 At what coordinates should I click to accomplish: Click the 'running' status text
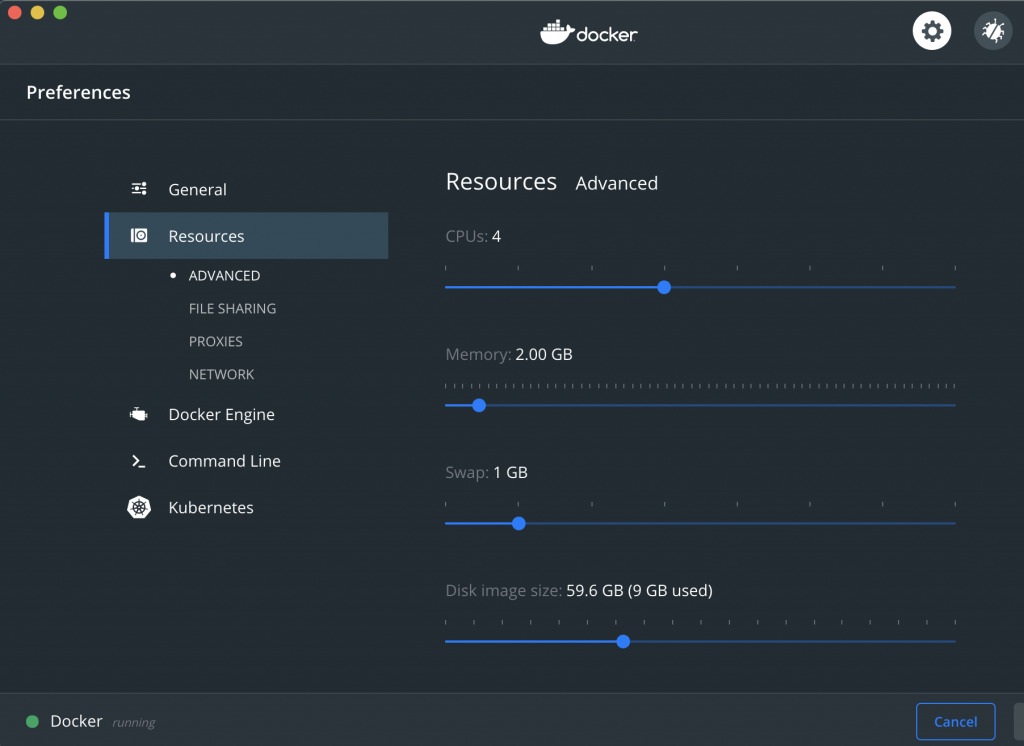coord(134,722)
